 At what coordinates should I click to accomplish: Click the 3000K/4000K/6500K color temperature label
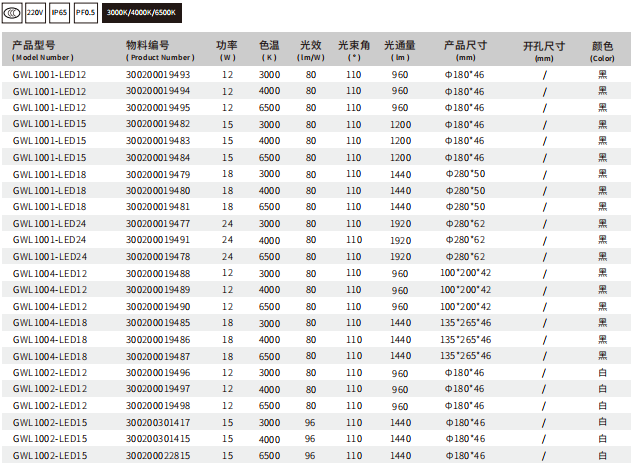coord(142,13)
